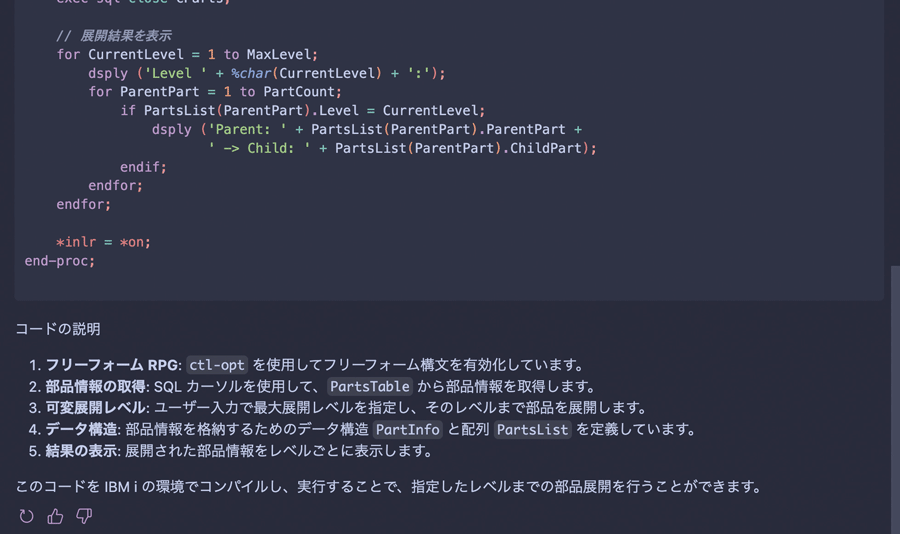Click the ctl-opt inline code chip

(x=217, y=365)
